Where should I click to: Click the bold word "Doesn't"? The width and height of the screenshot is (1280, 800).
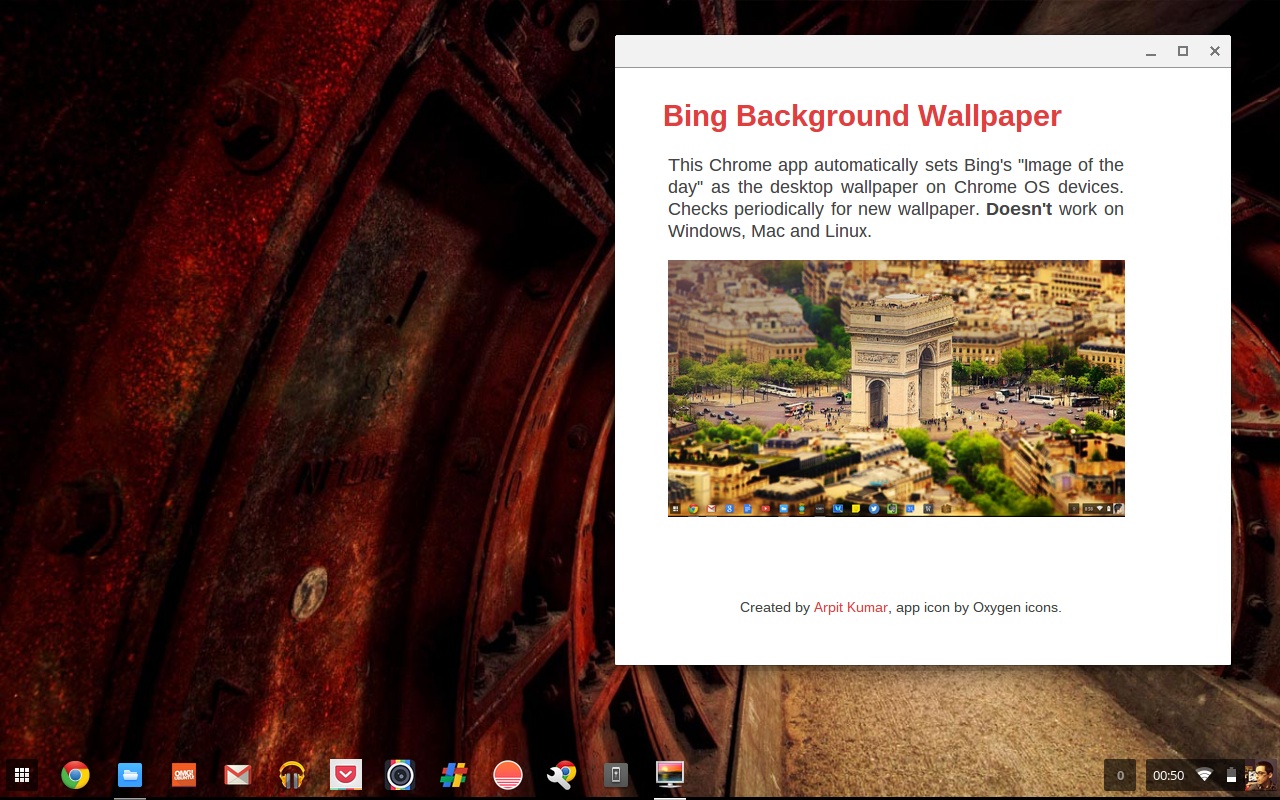[x=1019, y=209]
